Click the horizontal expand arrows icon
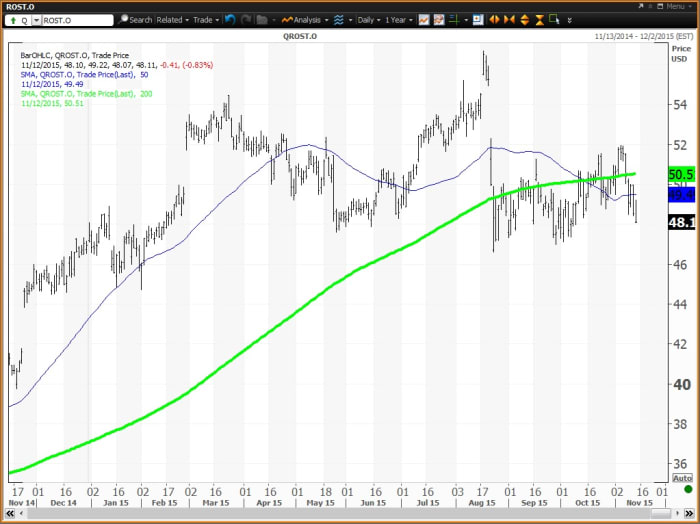Viewport: 700px width, 524px height. coord(494,20)
